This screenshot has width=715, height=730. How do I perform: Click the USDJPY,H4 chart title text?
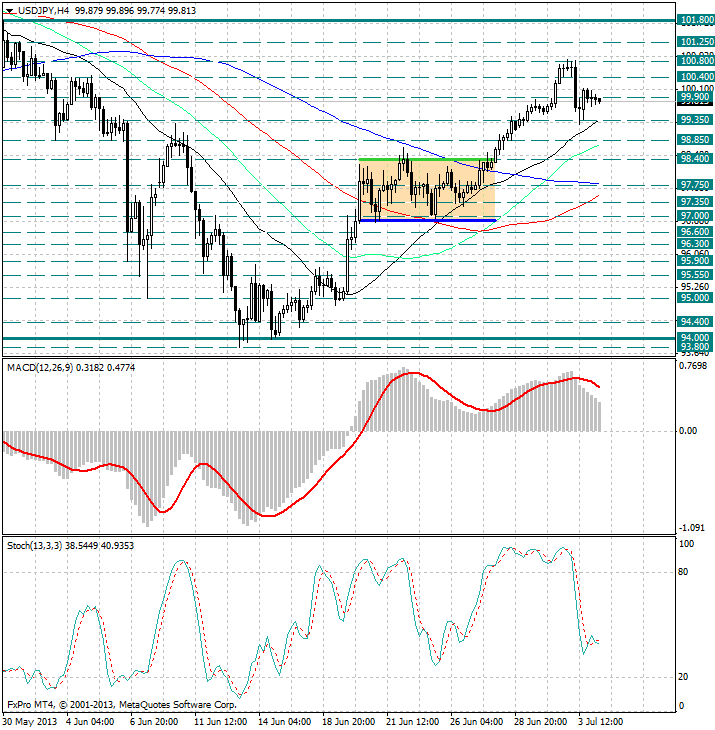43,10
